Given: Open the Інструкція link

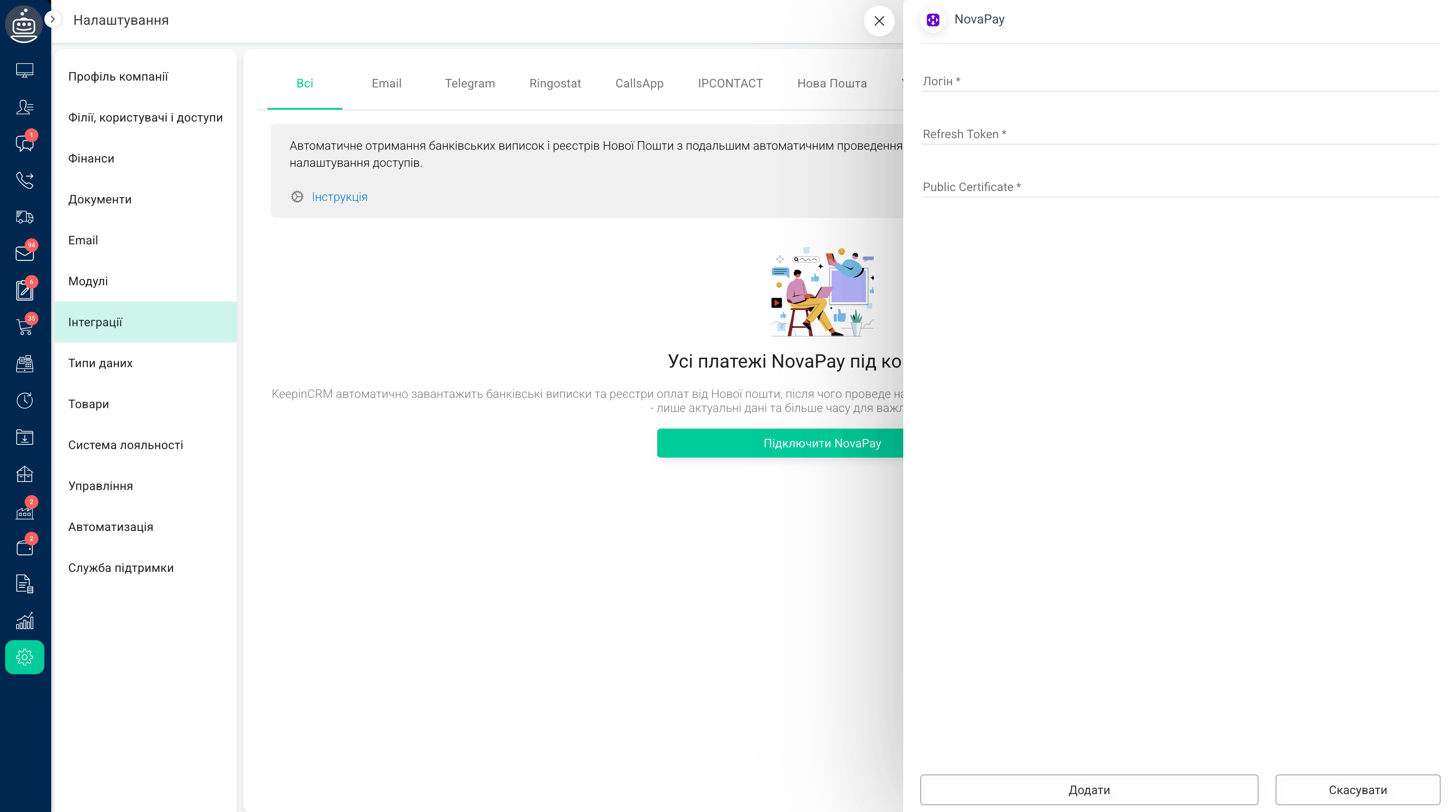Looking at the screenshot, I should (x=340, y=197).
